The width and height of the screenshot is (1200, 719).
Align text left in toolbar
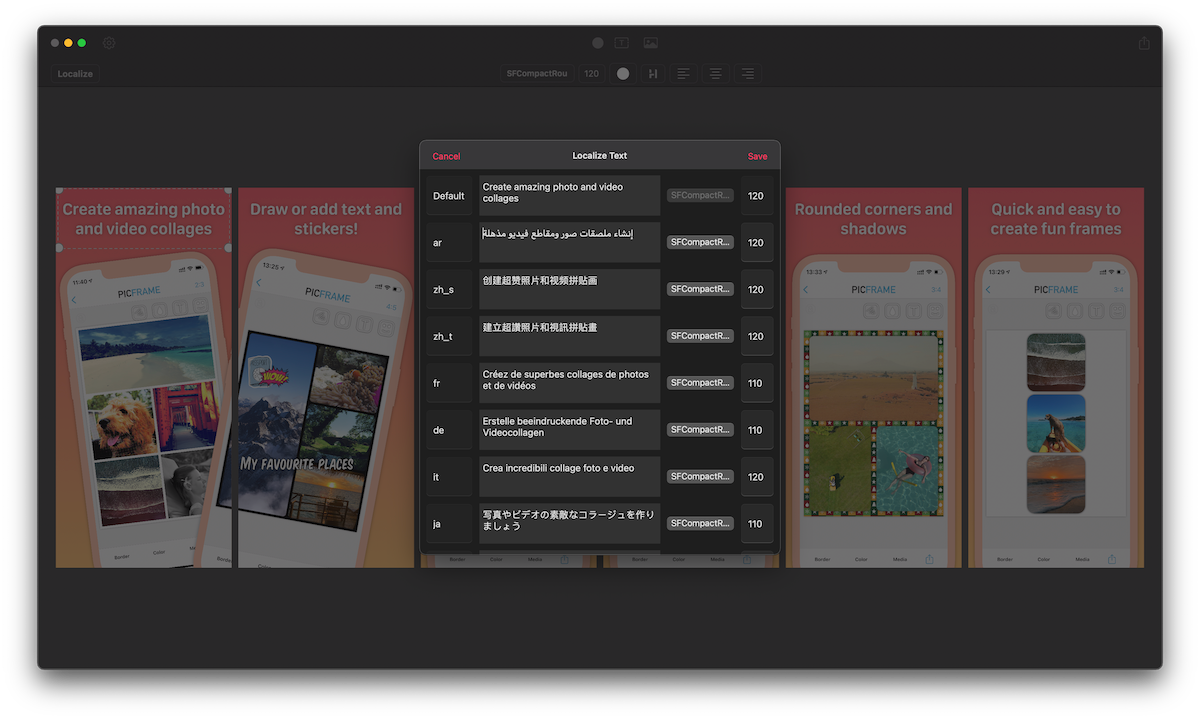tap(683, 74)
